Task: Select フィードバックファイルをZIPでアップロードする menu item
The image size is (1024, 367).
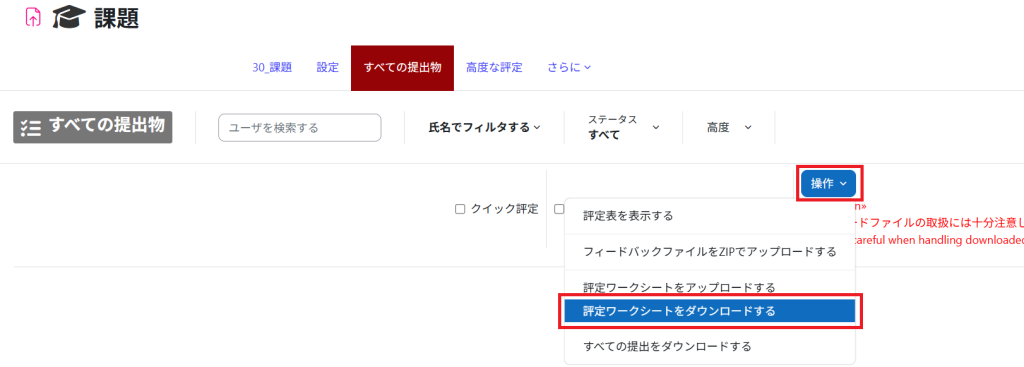Action: pos(710,252)
